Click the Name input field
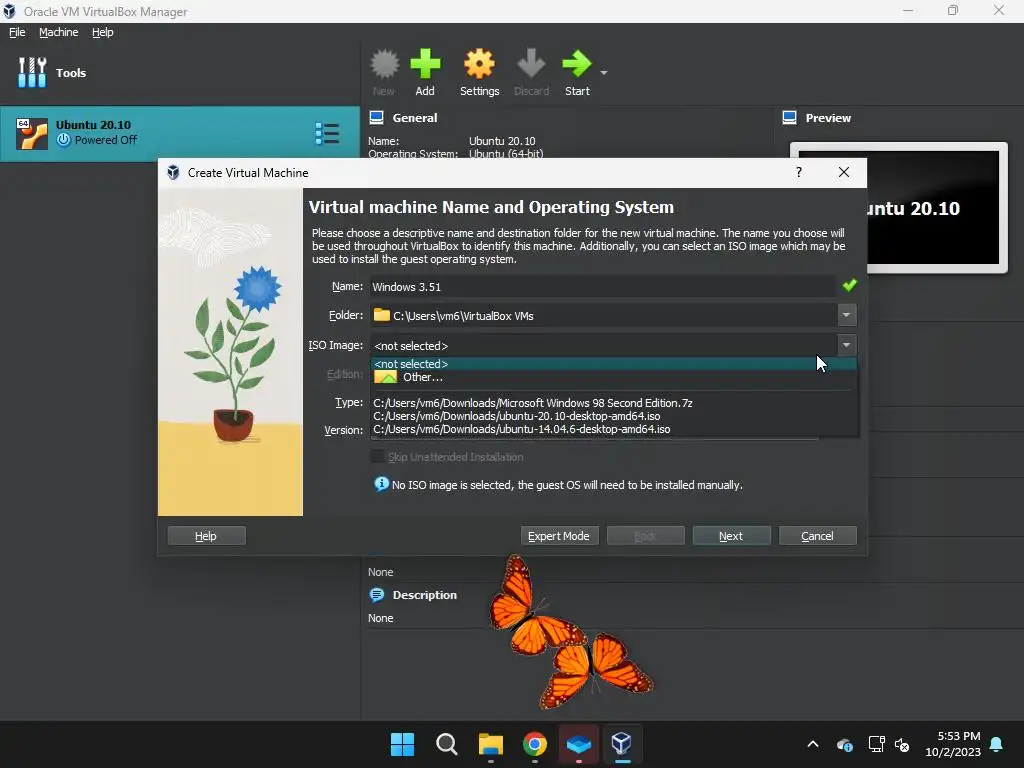This screenshot has height=768, width=1024. coord(602,287)
